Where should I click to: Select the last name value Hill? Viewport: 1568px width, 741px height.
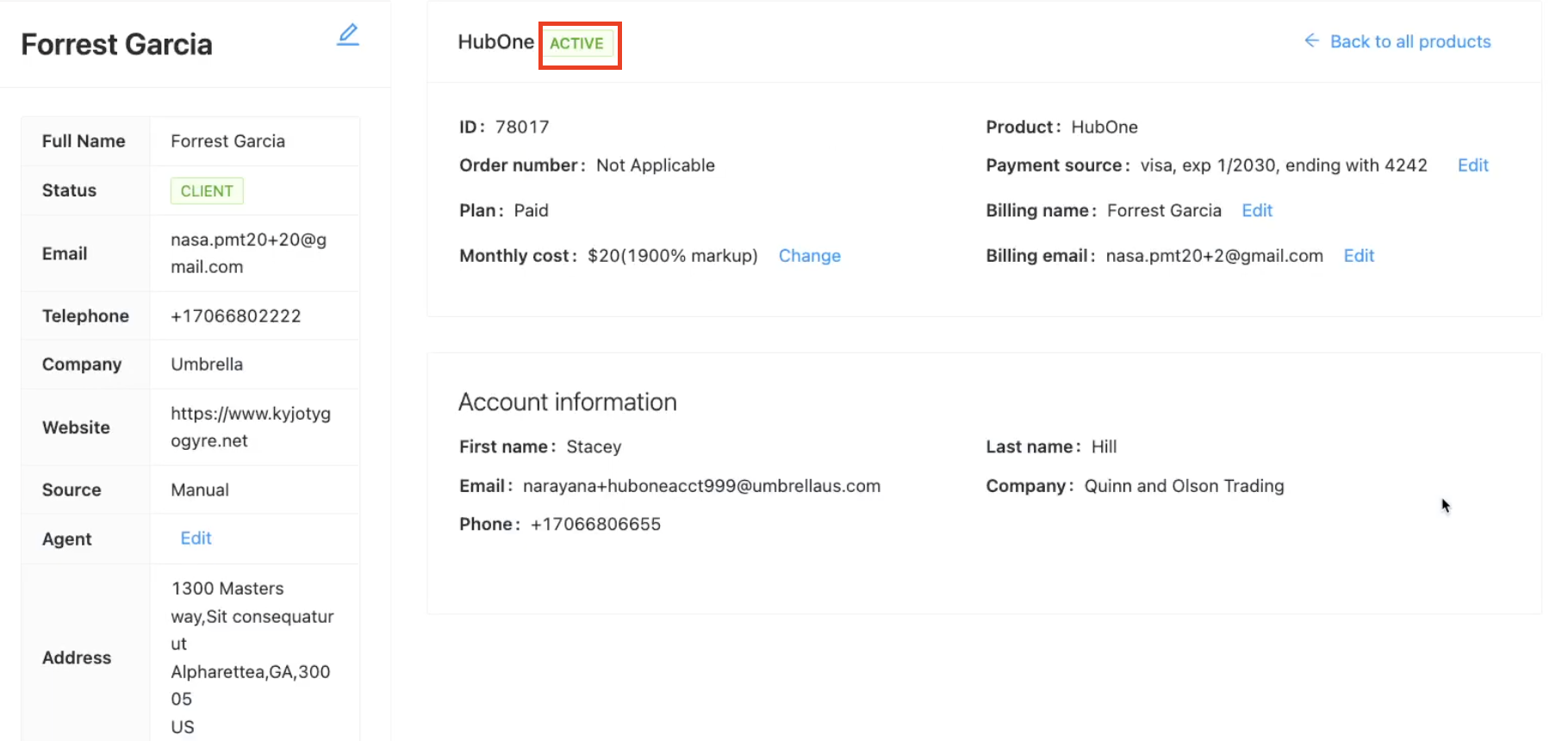(x=1104, y=447)
